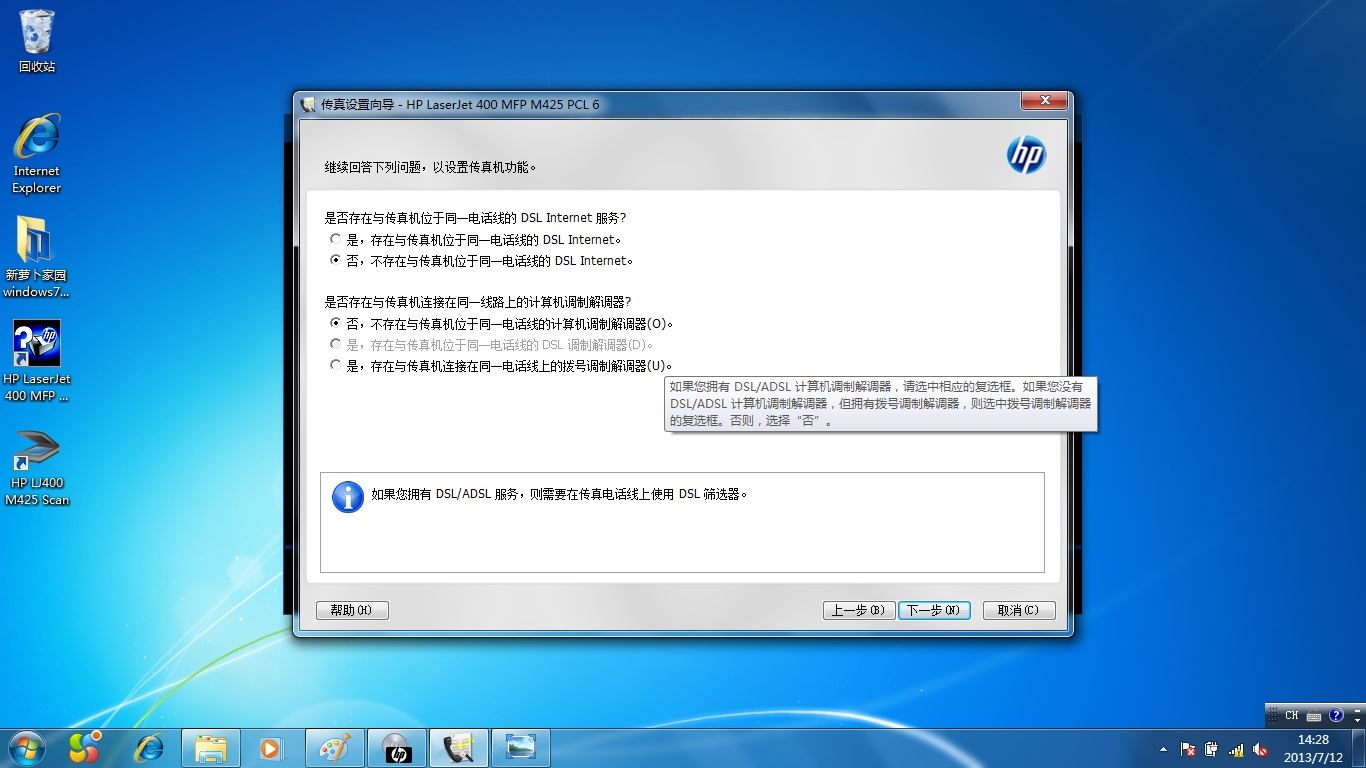The image size is (1366, 768).
Task: Click the fax wizard title bar icon
Action: click(x=308, y=104)
